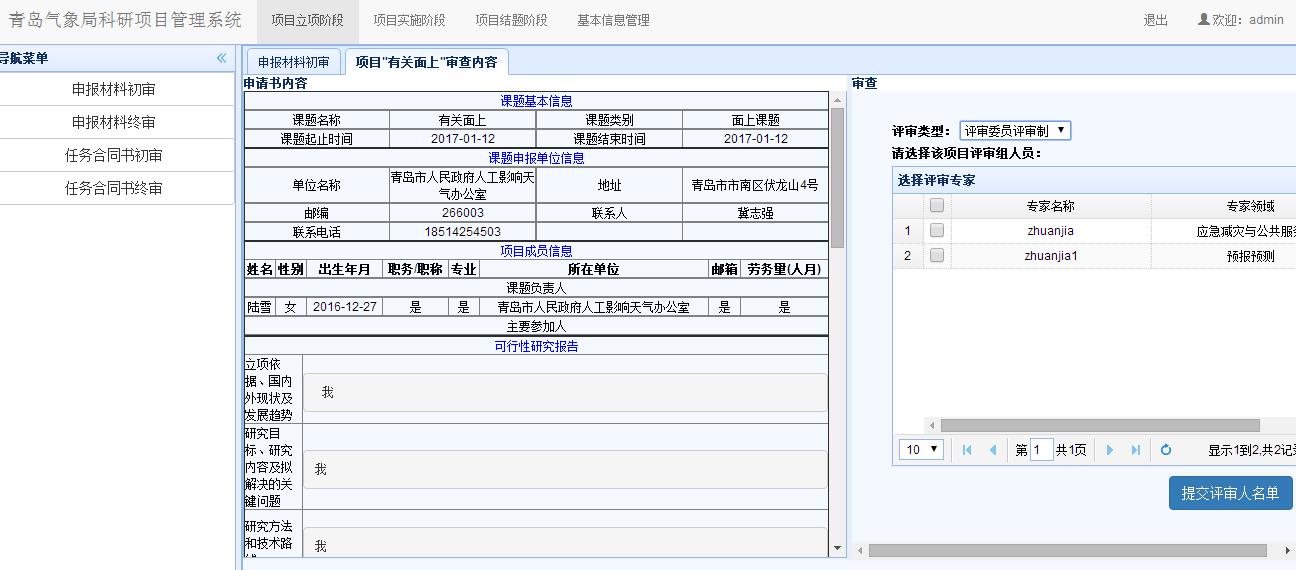This screenshot has width=1296, height=570.
Task: Go to previous page of expert list
Action: [x=993, y=450]
